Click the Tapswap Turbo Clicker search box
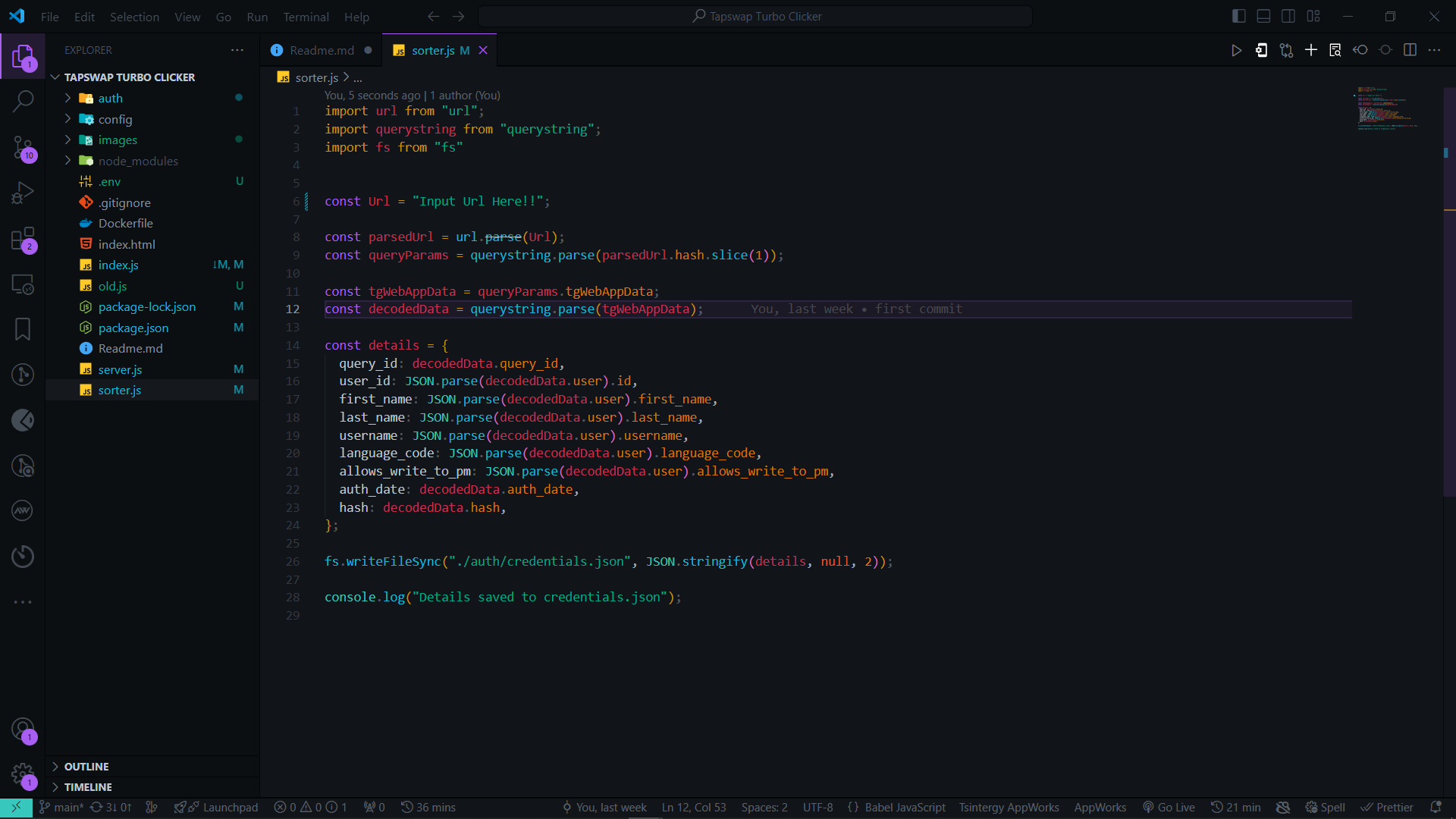The width and height of the screenshot is (1456, 819). 755,16
